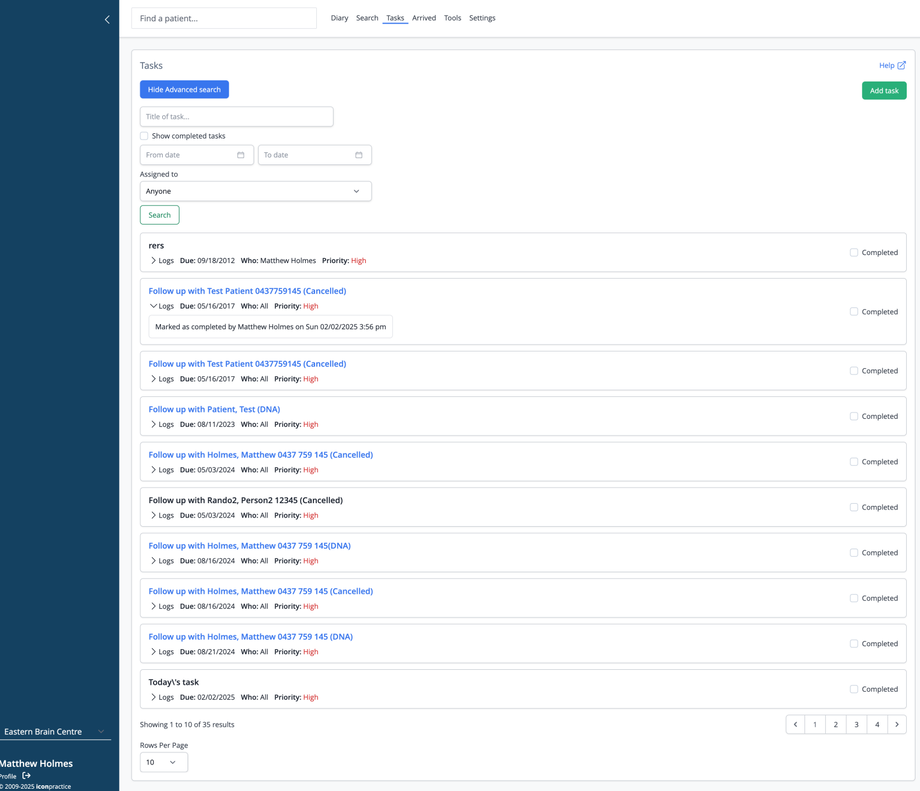Click the green Add task button
The width and height of the screenshot is (920, 791).
pos(884,90)
